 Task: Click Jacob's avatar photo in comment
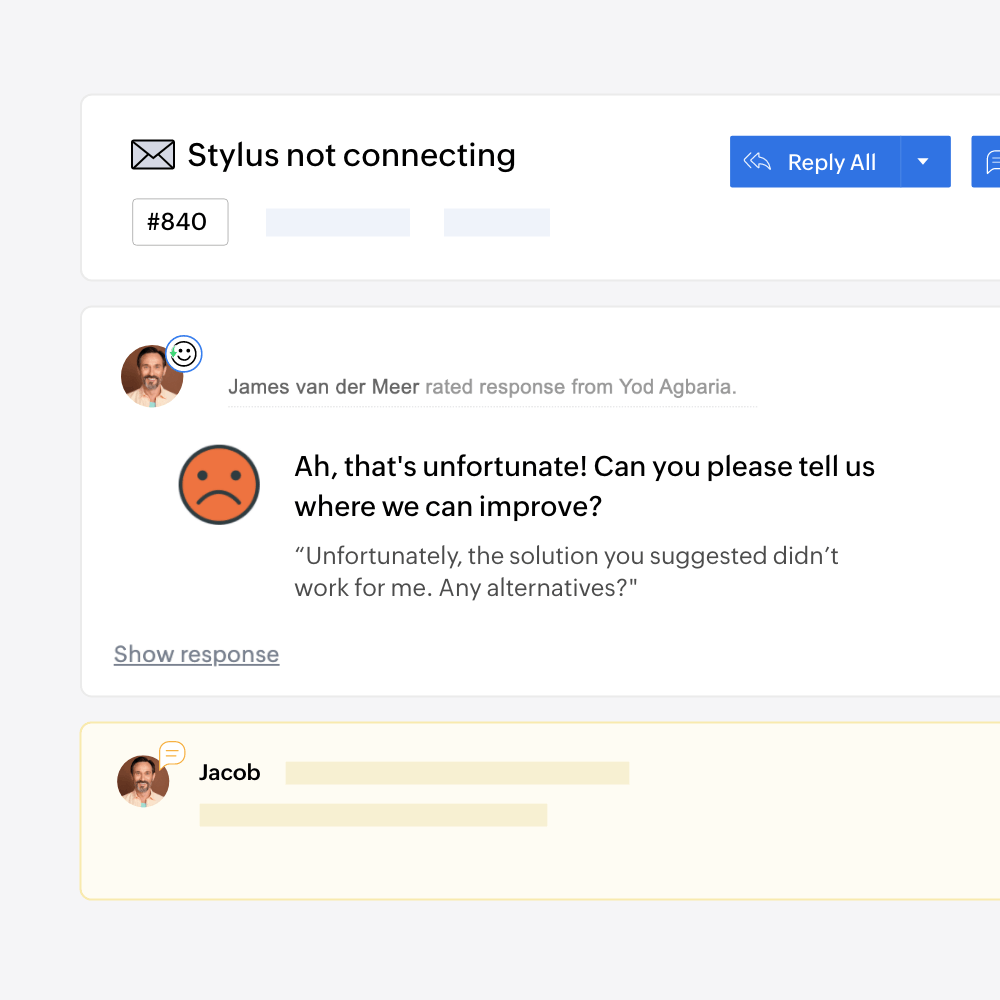[x=143, y=781]
